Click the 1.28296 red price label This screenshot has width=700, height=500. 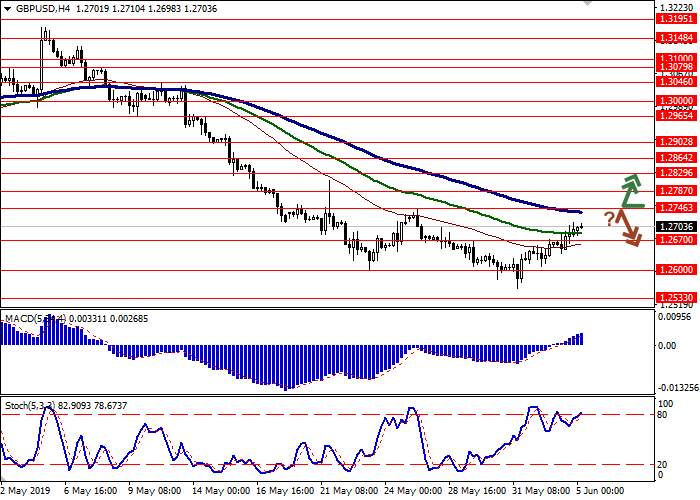click(675, 173)
